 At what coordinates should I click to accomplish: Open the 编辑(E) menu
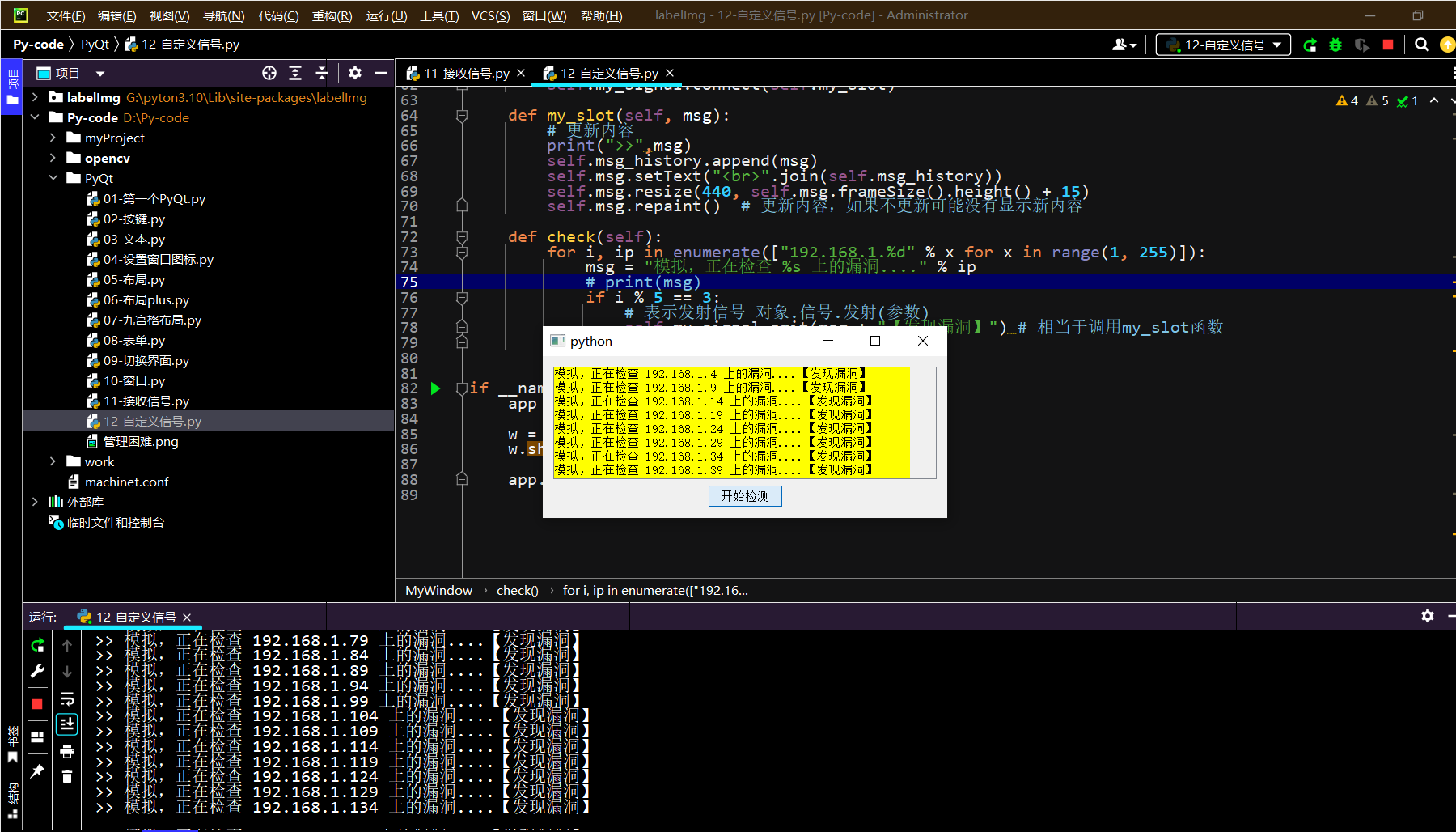pos(117,15)
